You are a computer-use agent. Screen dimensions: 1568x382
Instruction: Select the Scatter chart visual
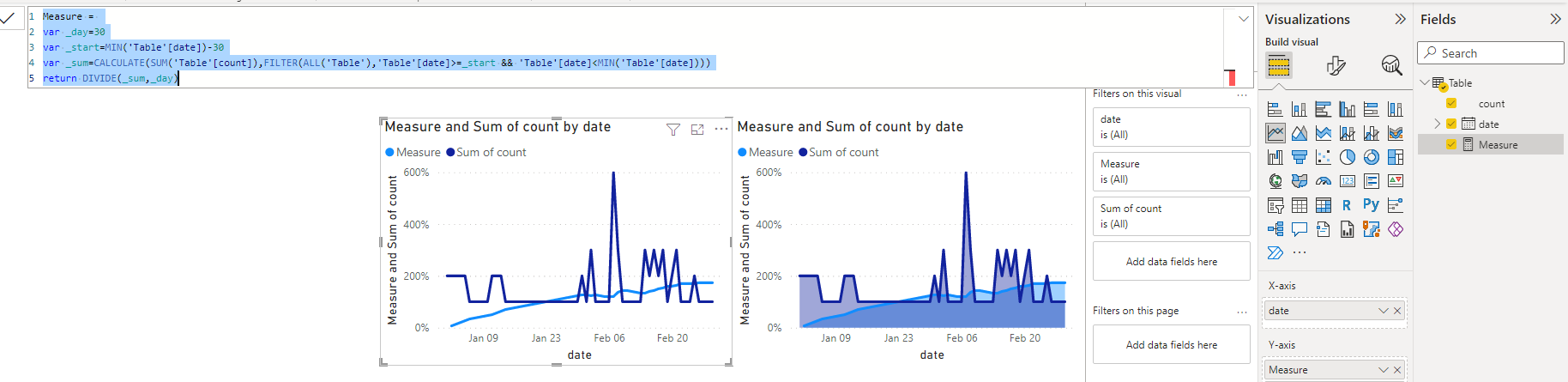pyautogui.click(x=1324, y=157)
